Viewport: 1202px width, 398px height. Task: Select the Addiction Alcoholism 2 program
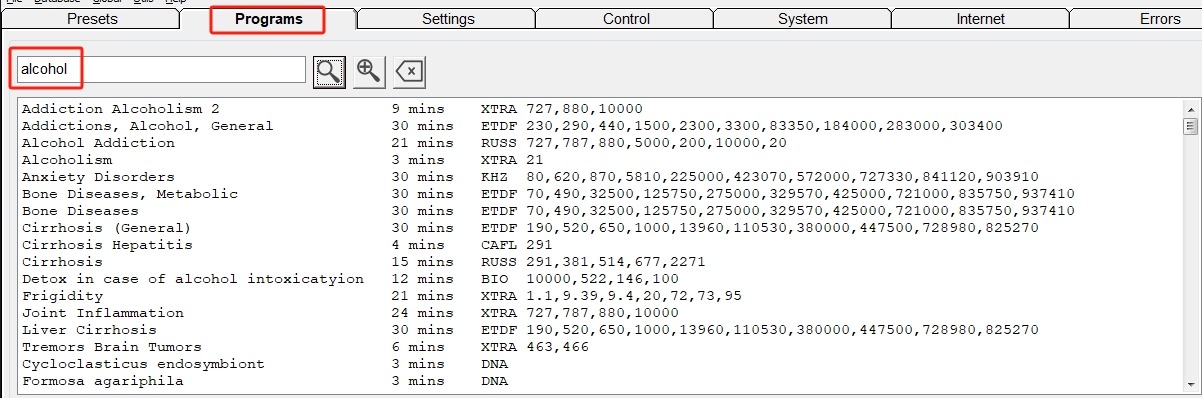click(600, 109)
